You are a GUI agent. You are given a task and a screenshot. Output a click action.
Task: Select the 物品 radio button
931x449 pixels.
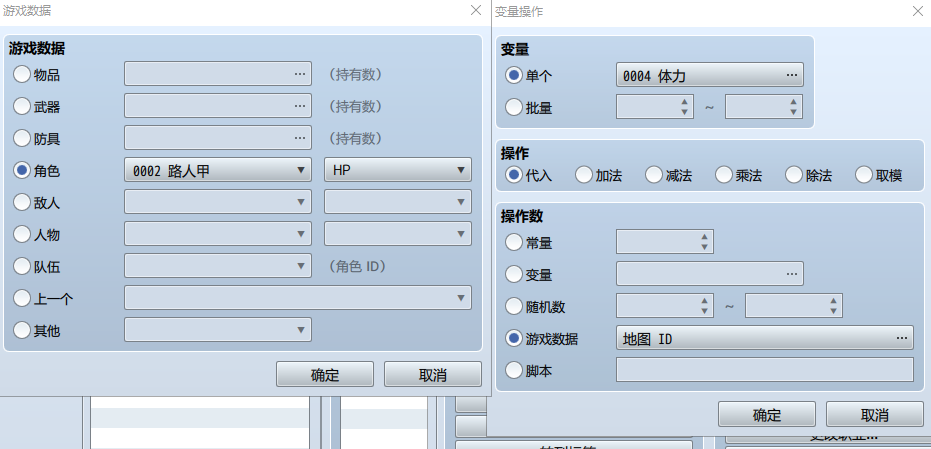click(22, 74)
